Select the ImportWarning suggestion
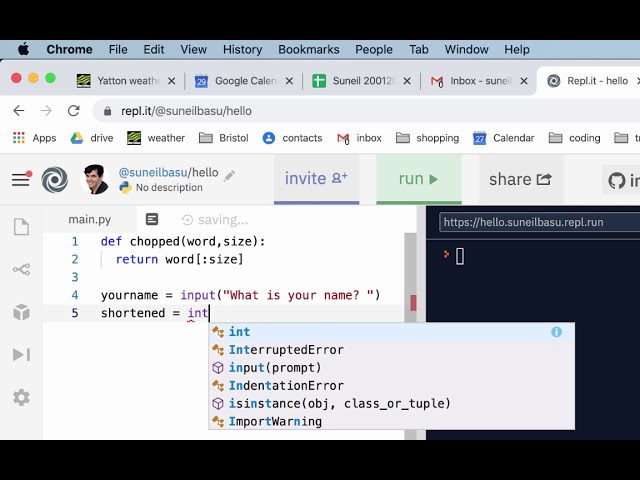The width and height of the screenshot is (640, 480). 391,421
